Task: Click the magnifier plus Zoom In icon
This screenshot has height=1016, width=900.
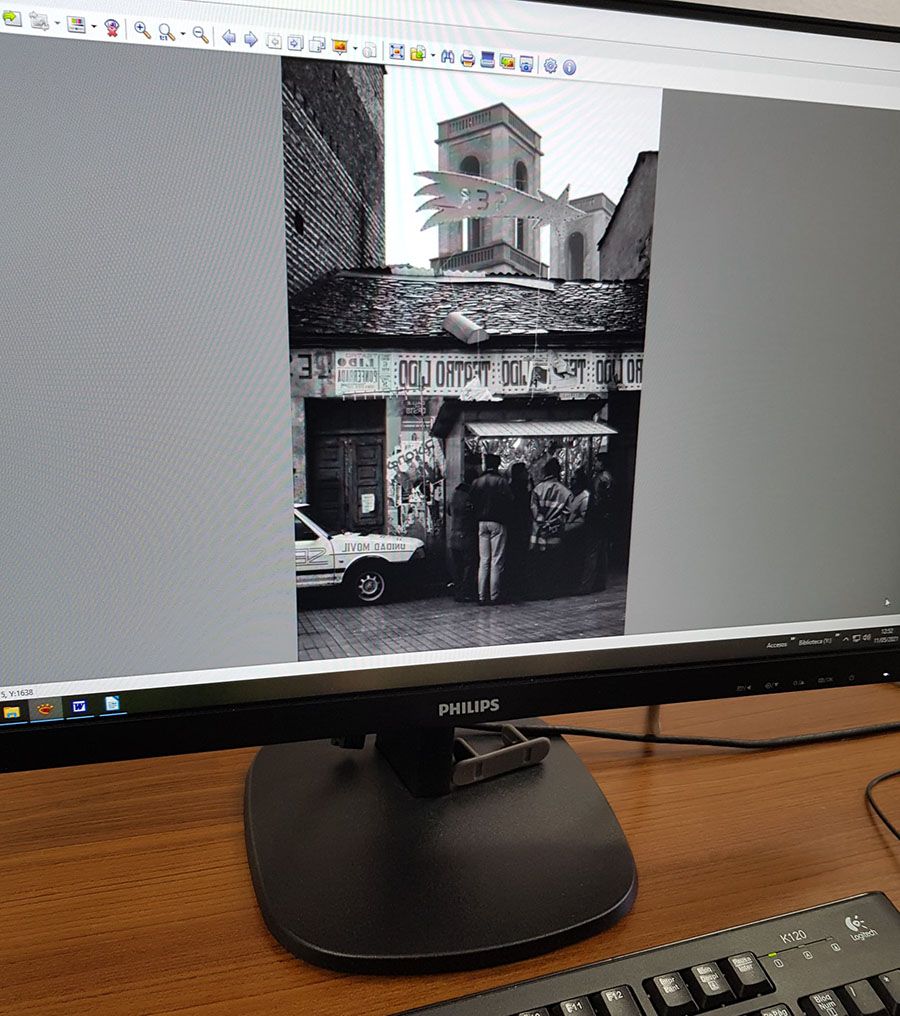Action: 142,30
